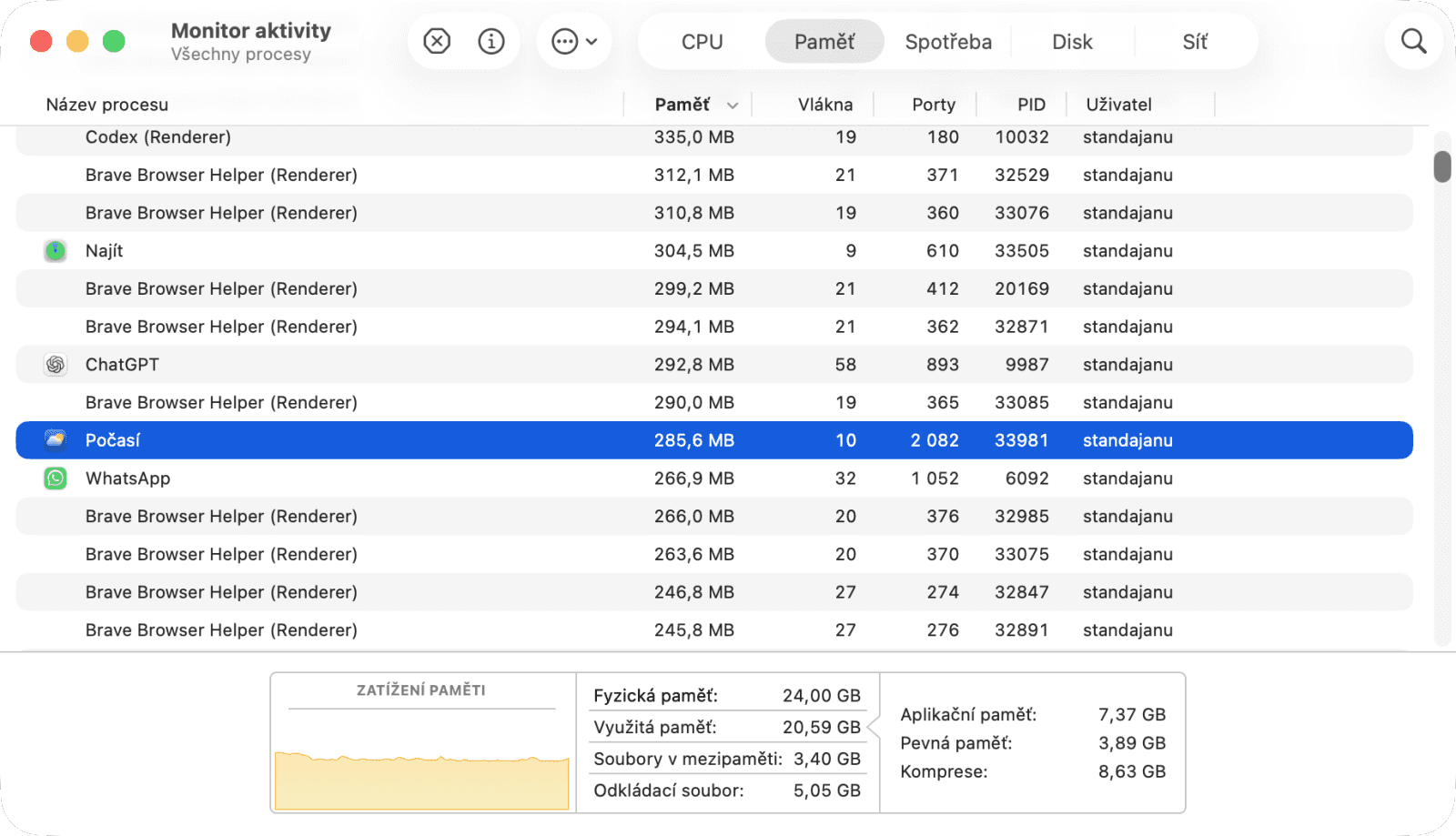The width and height of the screenshot is (1456, 836).
Task: Click the memory pressure graph
Action: pos(421,780)
